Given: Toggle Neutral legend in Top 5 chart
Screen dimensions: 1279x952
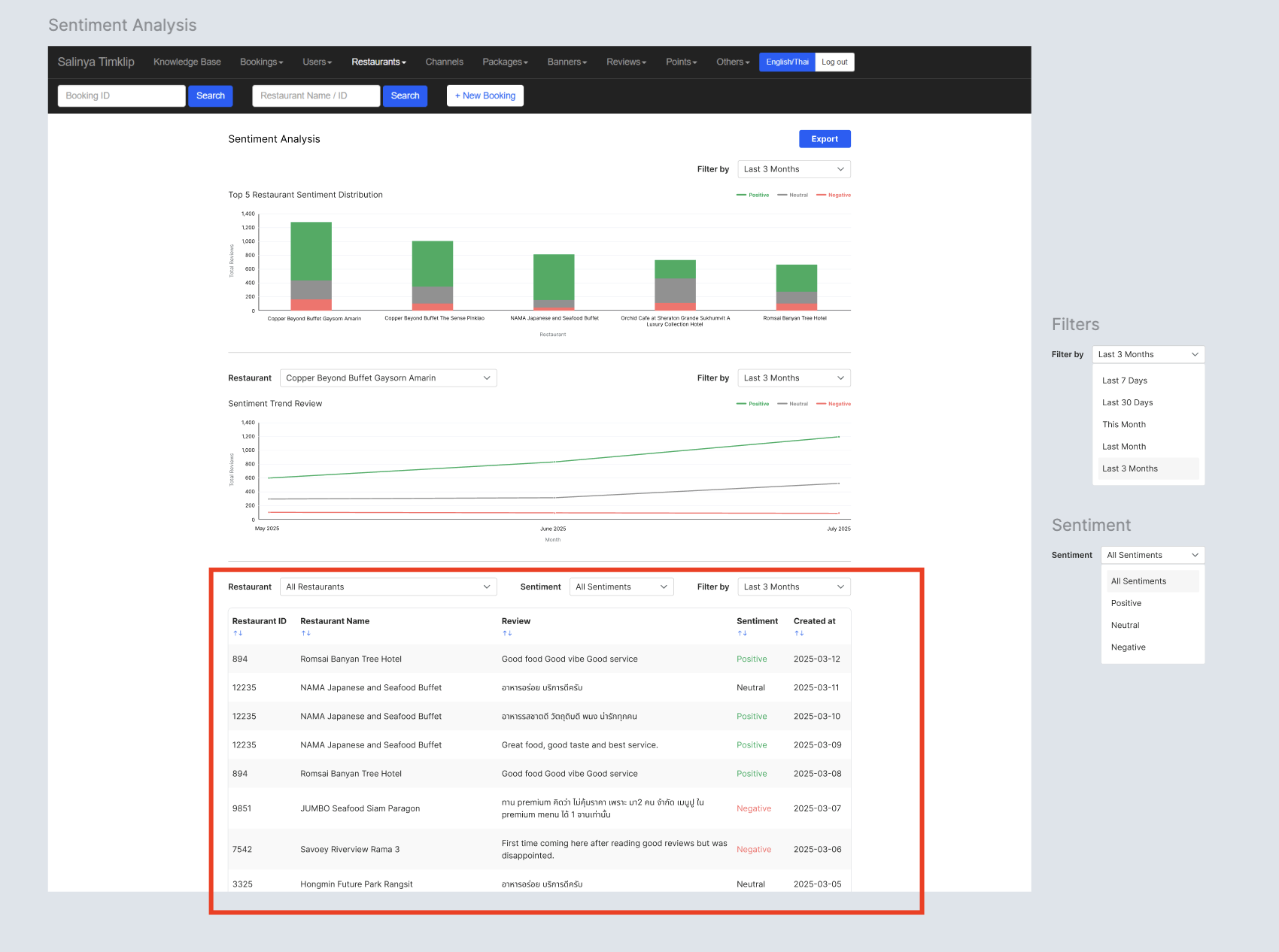Looking at the screenshot, I should pyautogui.click(x=793, y=195).
